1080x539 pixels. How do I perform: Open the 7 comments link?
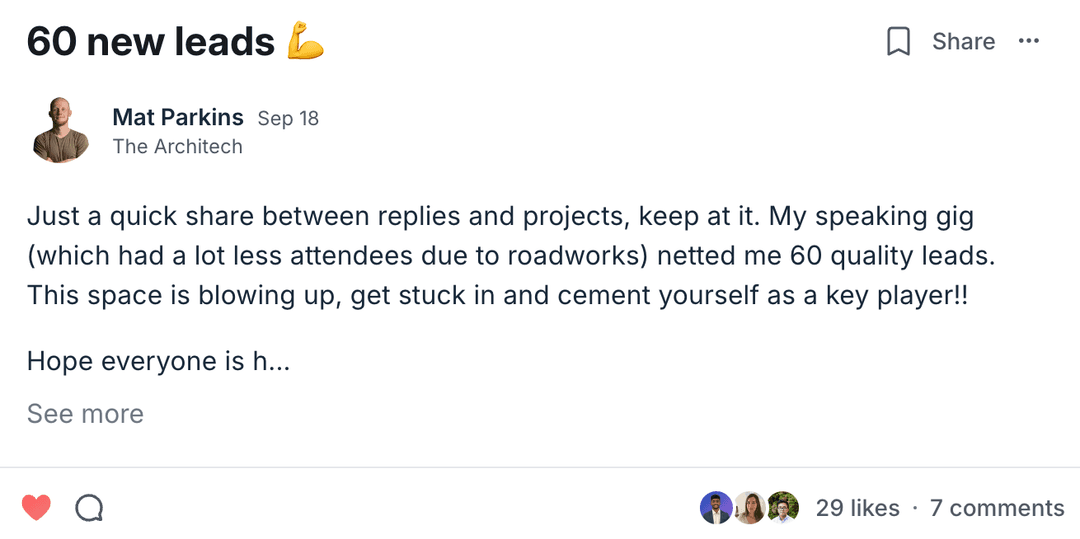pyautogui.click(x=997, y=508)
